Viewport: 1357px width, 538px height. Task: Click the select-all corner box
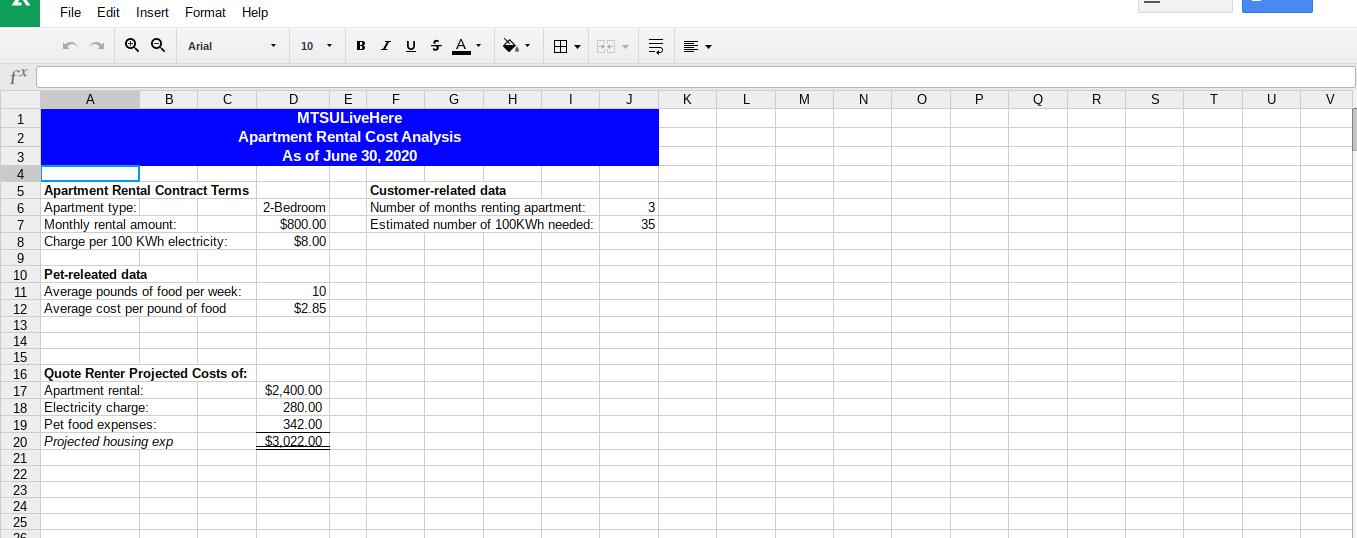tap(20, 99)
